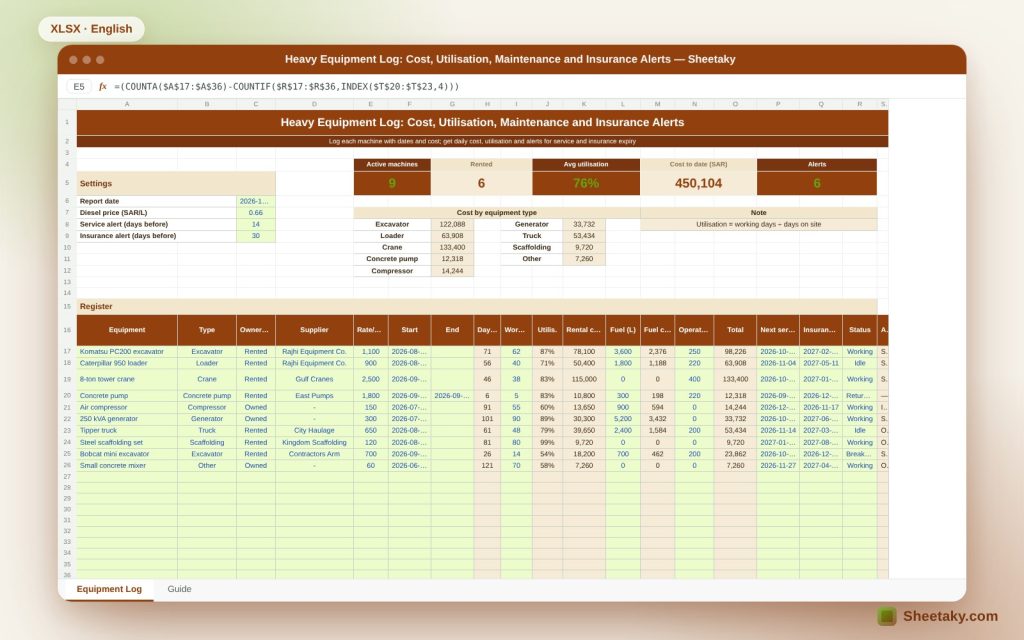Select the E5 cell reference box
Screen dimensions: 1024x640
pyautogui.click(x=79, y=86)
